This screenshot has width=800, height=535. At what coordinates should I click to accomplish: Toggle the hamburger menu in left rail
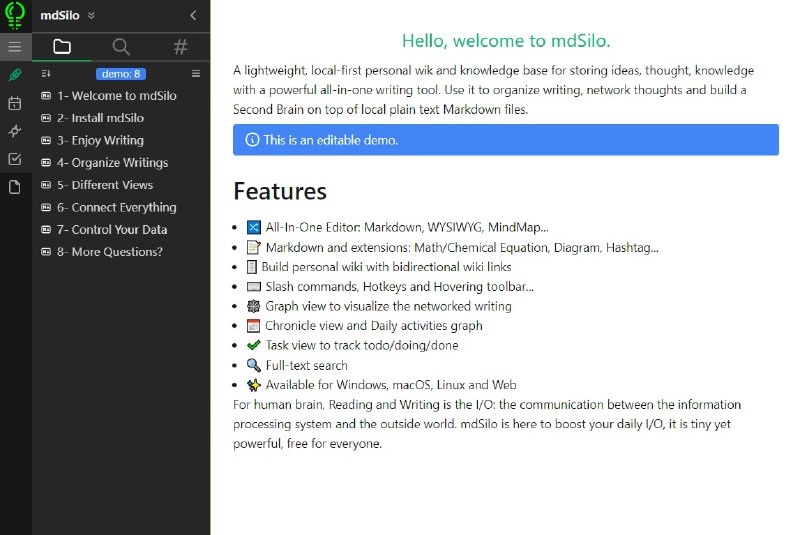point(15,47)
